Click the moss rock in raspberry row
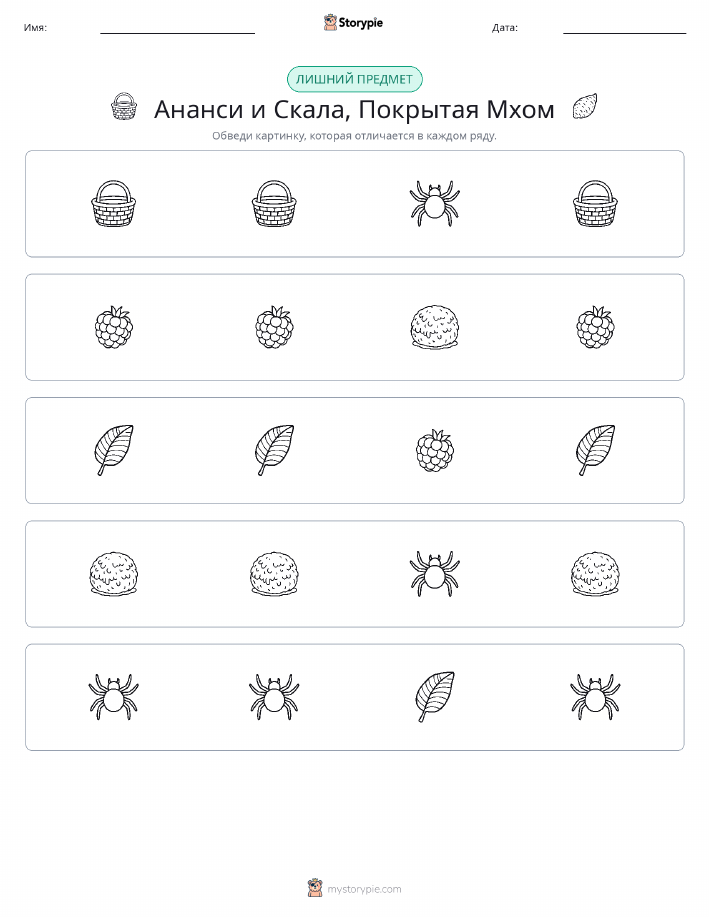Image resolution: width=709 pixels, height=917 pixels. 435,327
